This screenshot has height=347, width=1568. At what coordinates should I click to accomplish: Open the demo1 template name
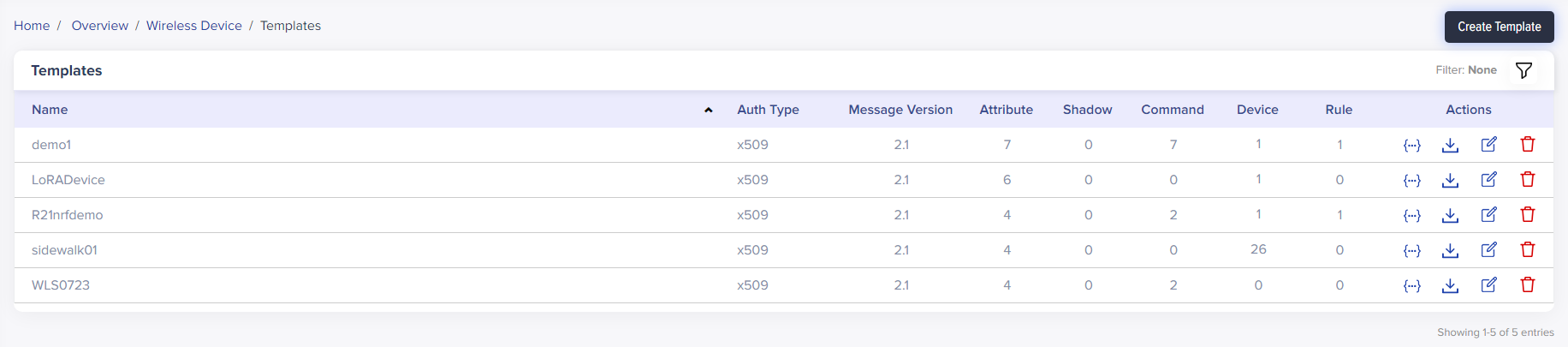[51, 145]
